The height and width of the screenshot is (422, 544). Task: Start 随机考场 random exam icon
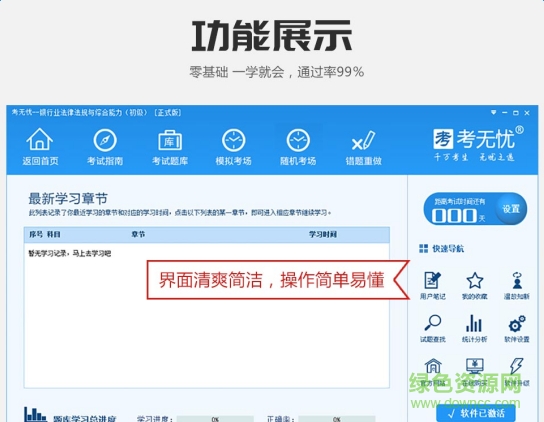pyautogui.click(x=298, y=140)
